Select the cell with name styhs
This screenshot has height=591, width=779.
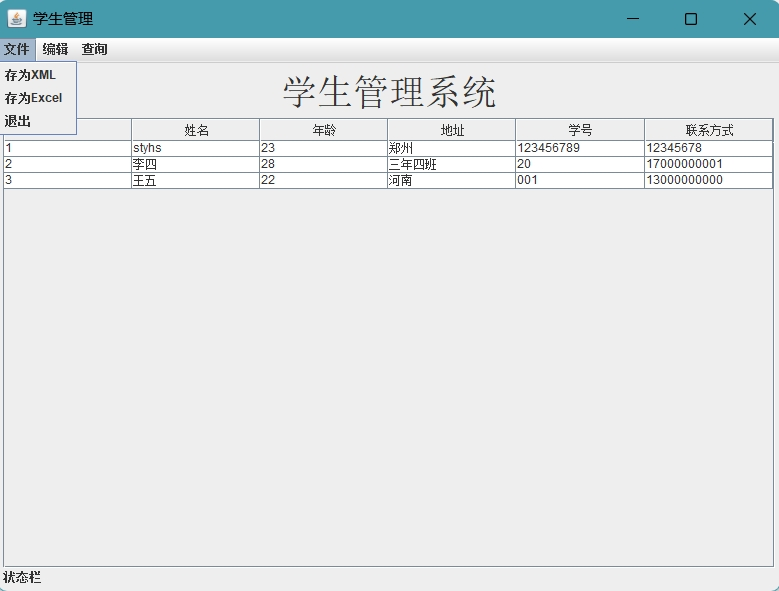[x=196, y=148]
